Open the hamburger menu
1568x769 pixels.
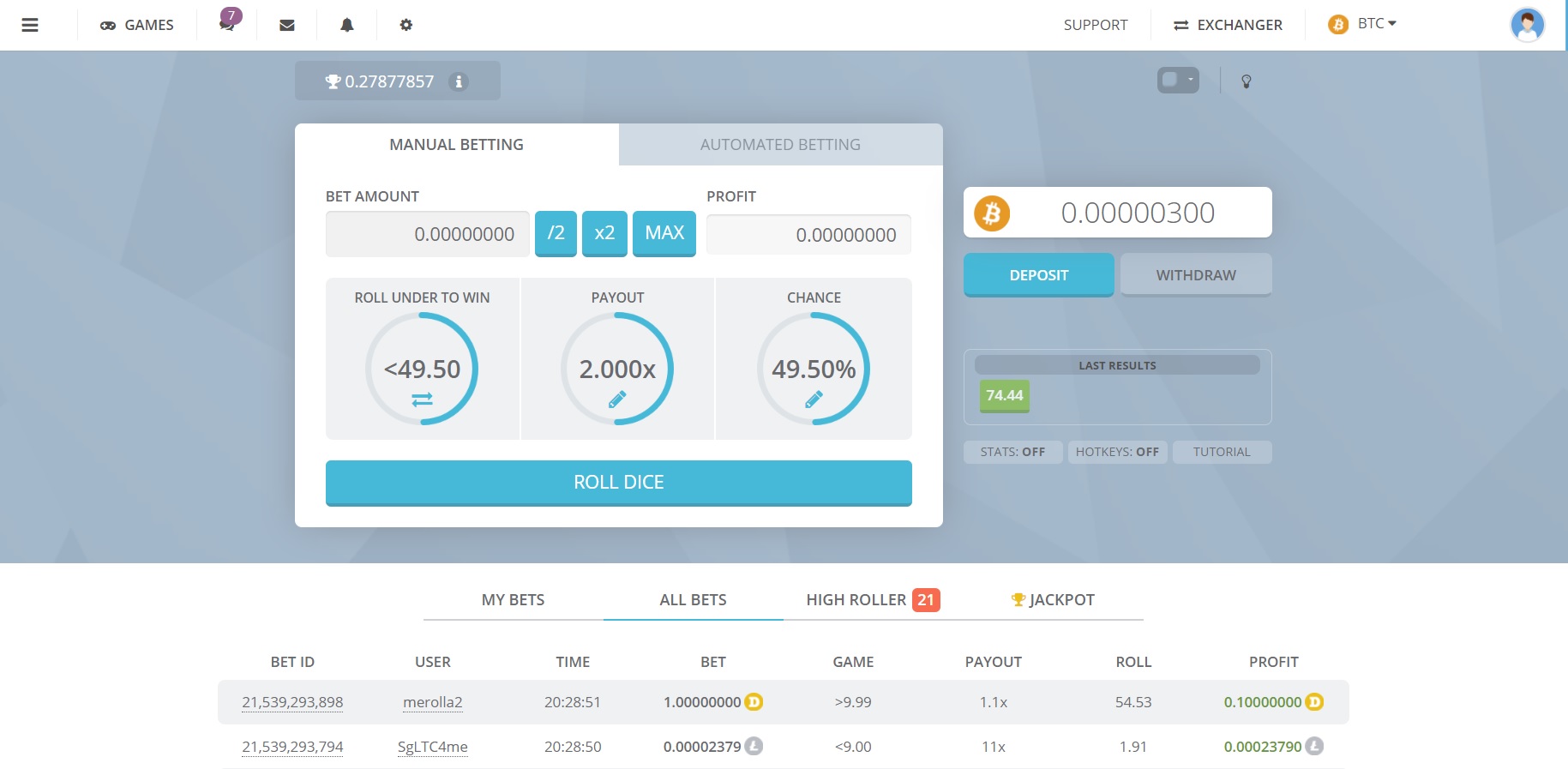point(30,25)
